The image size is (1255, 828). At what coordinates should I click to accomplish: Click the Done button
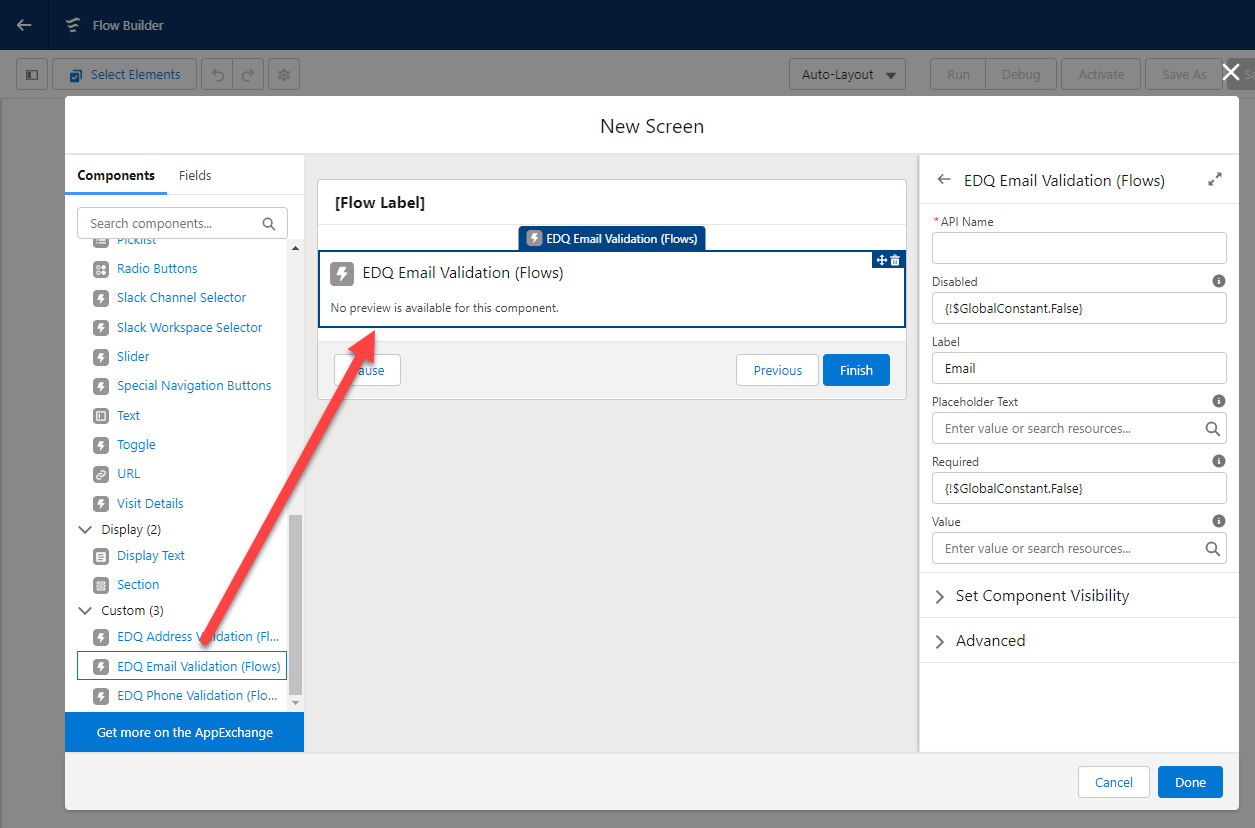point(1190,782)
